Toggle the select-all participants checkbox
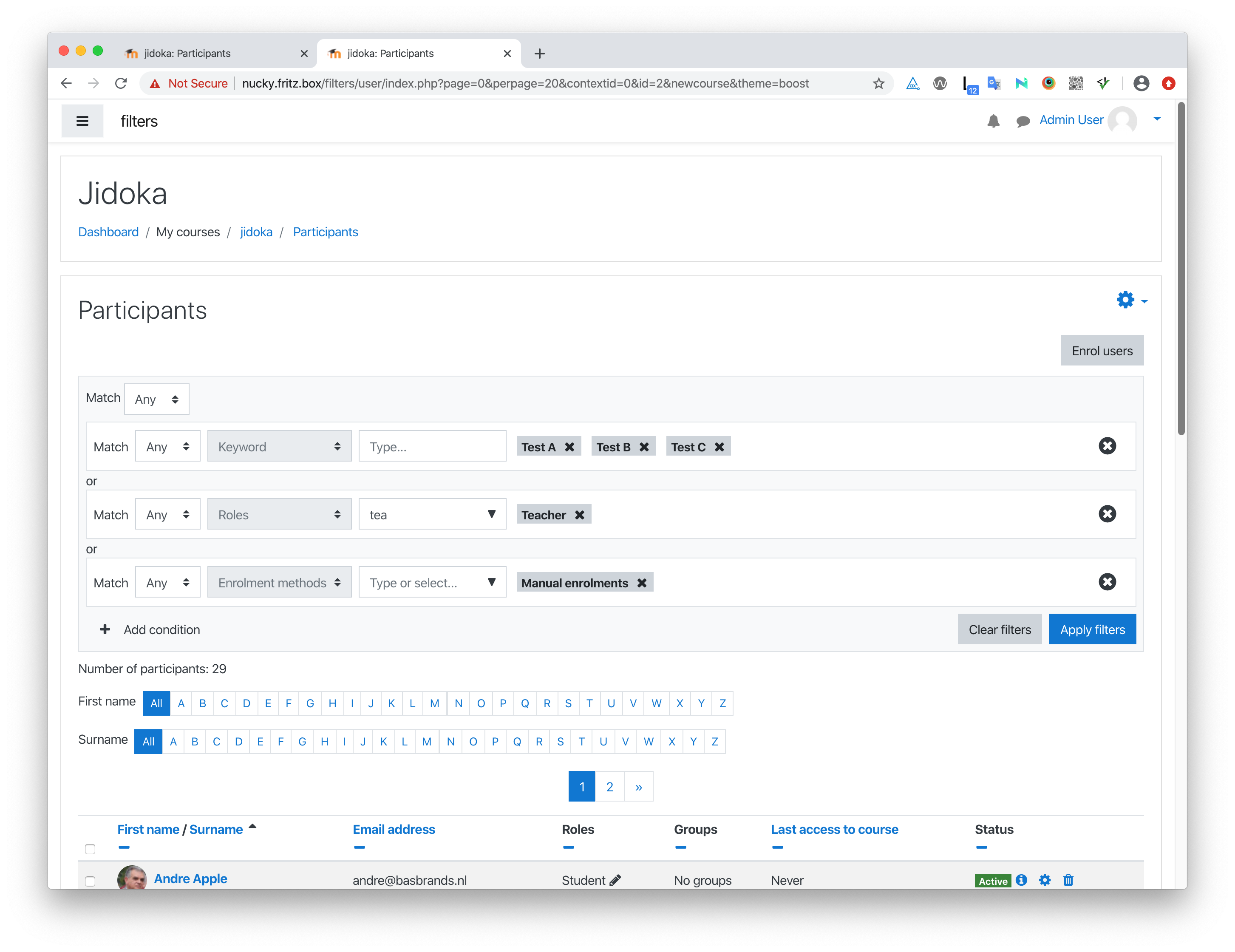 coord(90,848)
